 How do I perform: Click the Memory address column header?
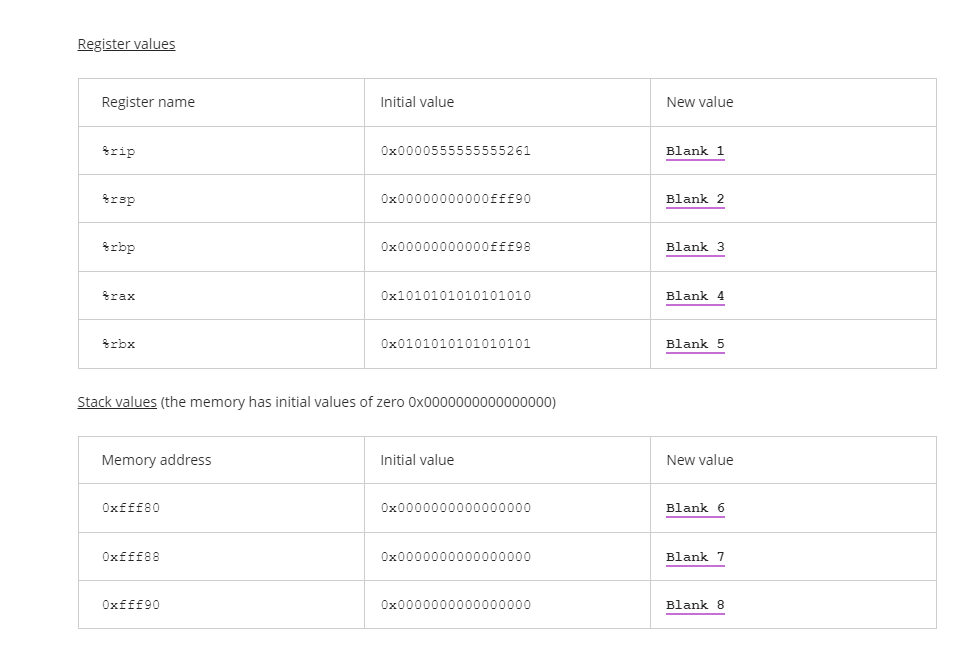click(156, 459)
